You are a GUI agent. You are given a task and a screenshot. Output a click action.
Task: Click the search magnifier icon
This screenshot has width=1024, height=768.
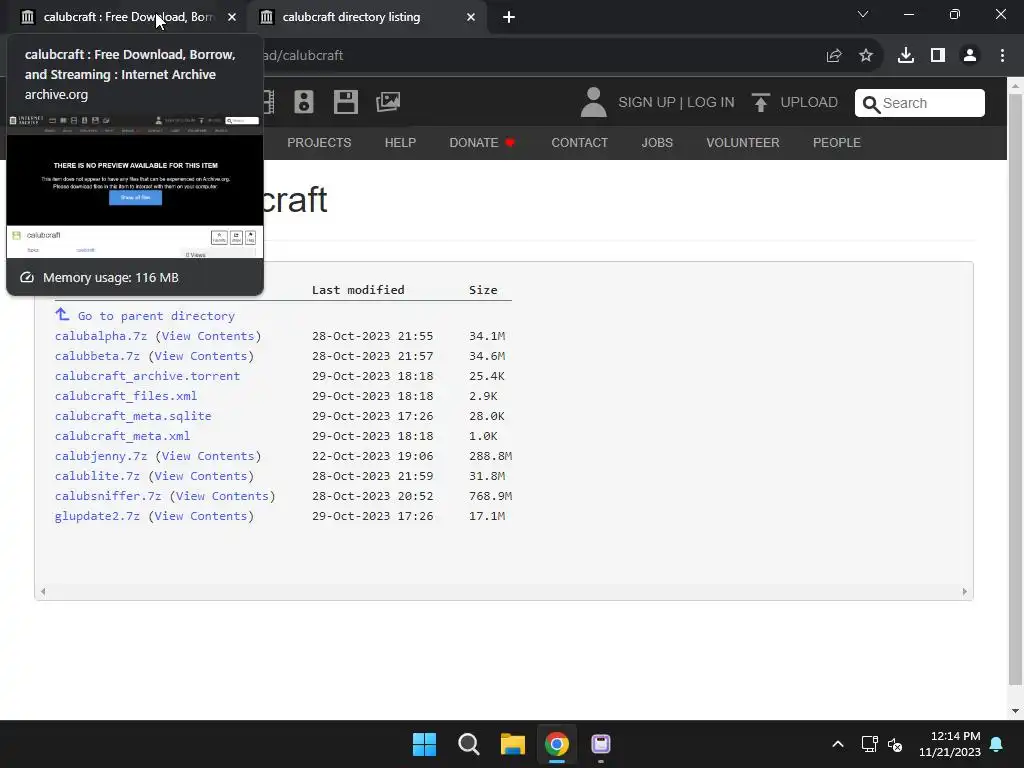(871, 104)
